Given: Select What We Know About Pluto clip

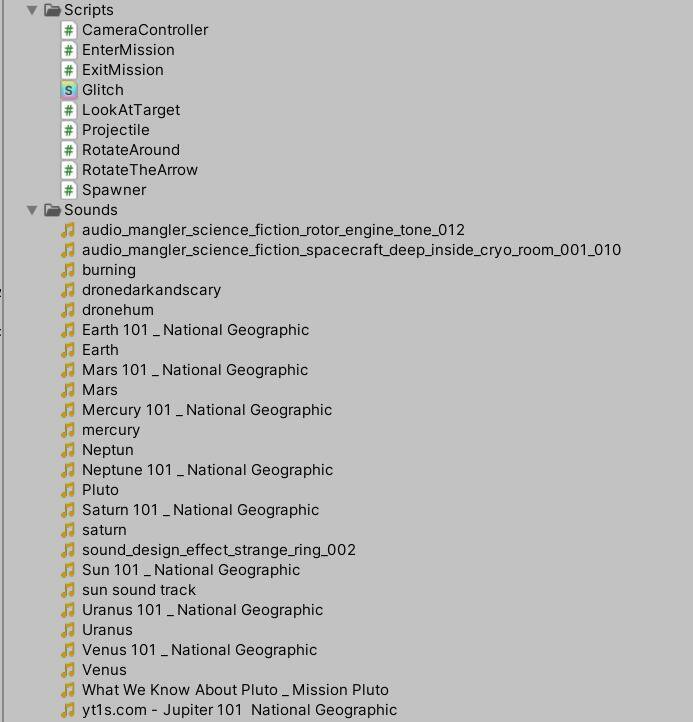Looking at the screenshot, I should [235, 690].
